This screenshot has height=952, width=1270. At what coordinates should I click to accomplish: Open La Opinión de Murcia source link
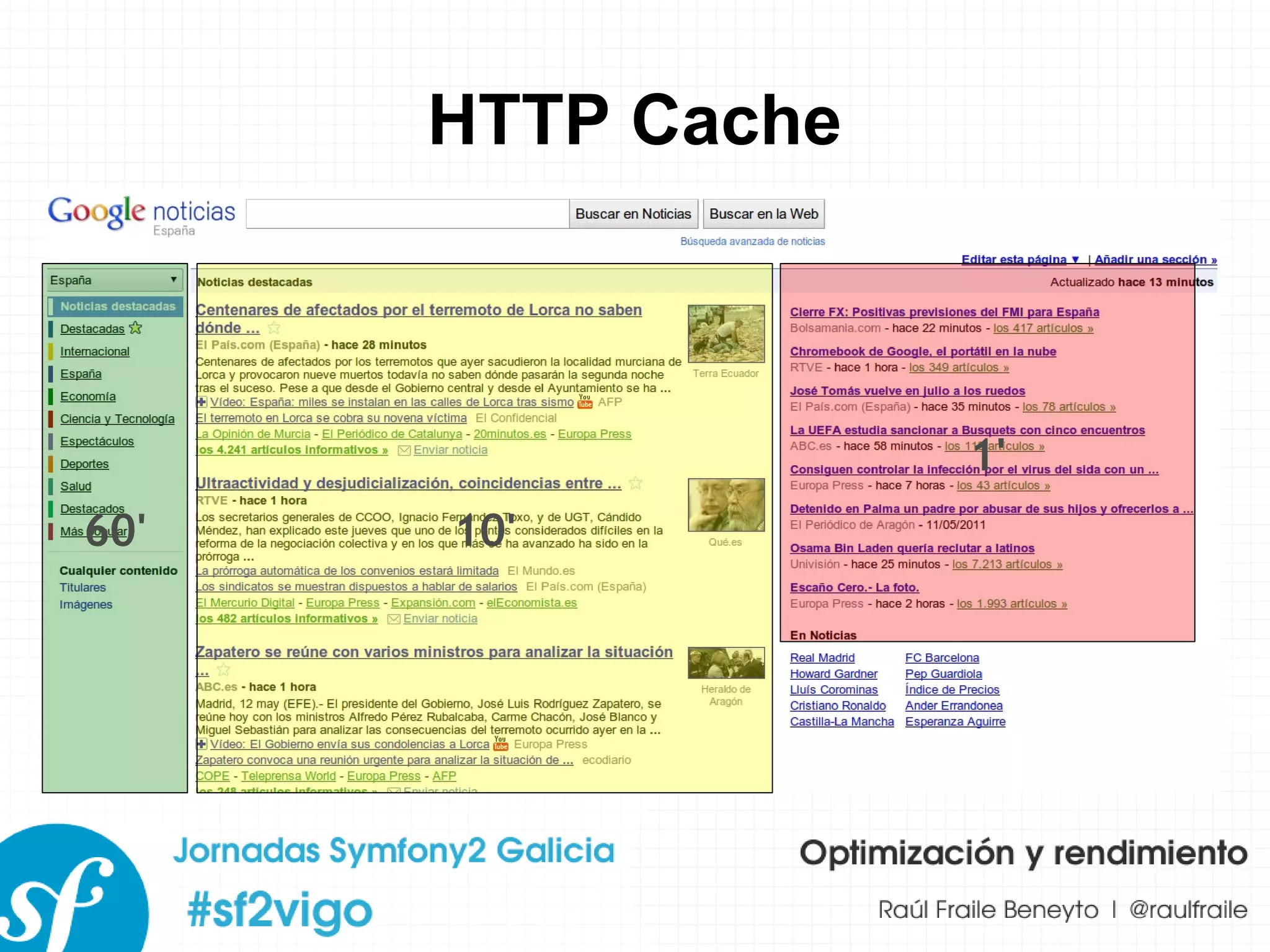(x=253, y=434)
